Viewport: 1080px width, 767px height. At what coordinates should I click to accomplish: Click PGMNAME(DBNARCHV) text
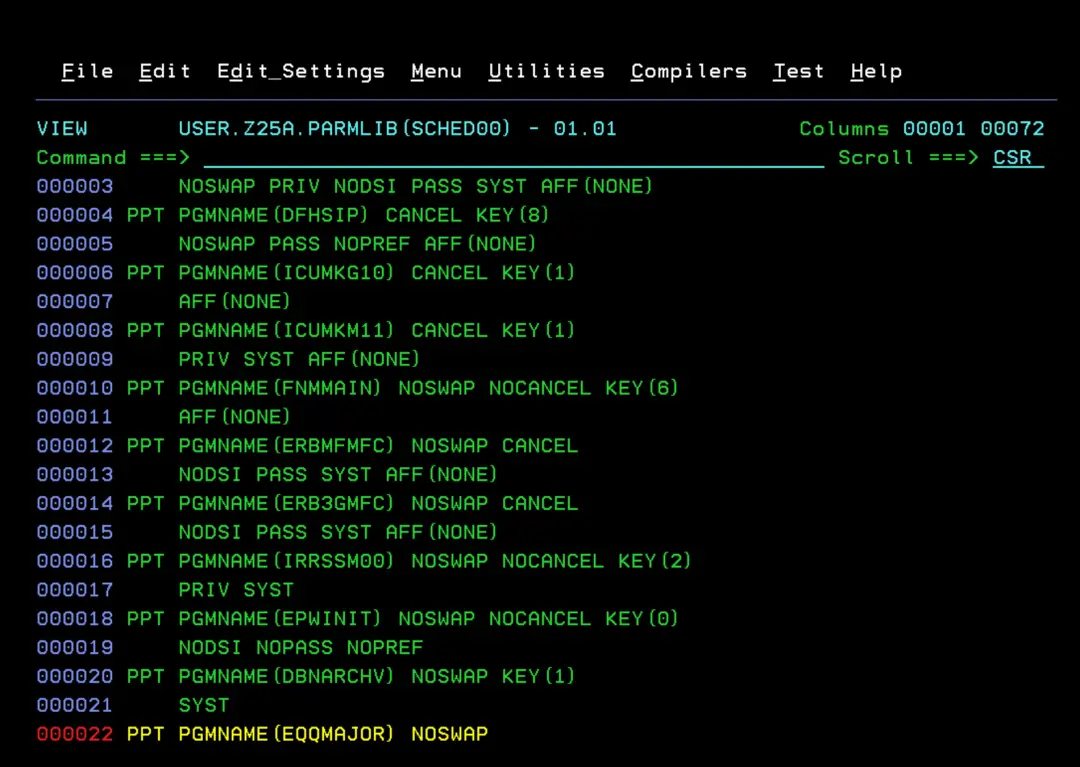coord(287,677)
